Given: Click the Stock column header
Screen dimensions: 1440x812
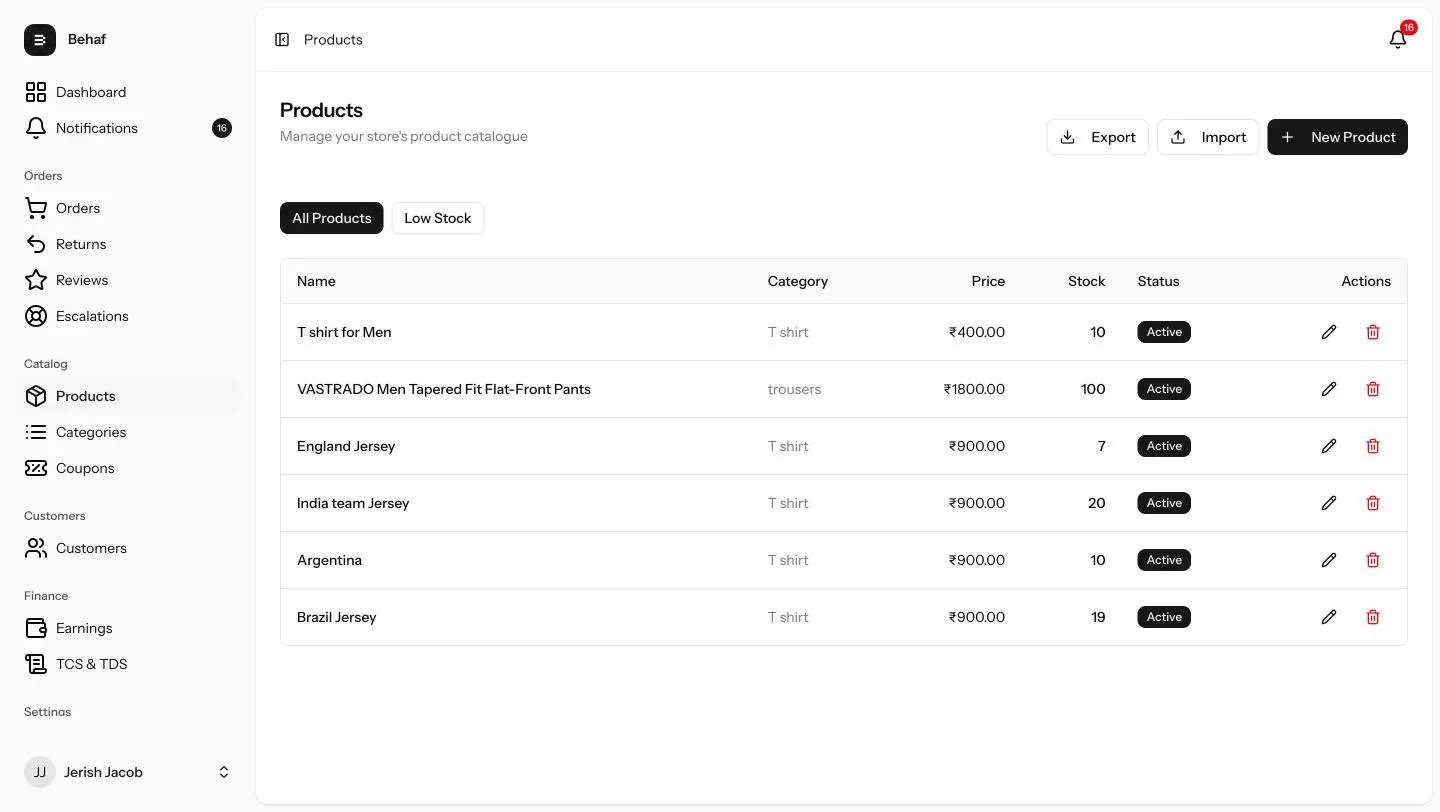Looking at the screenshot, I should pyautogui.click(x=1087, y=281).
